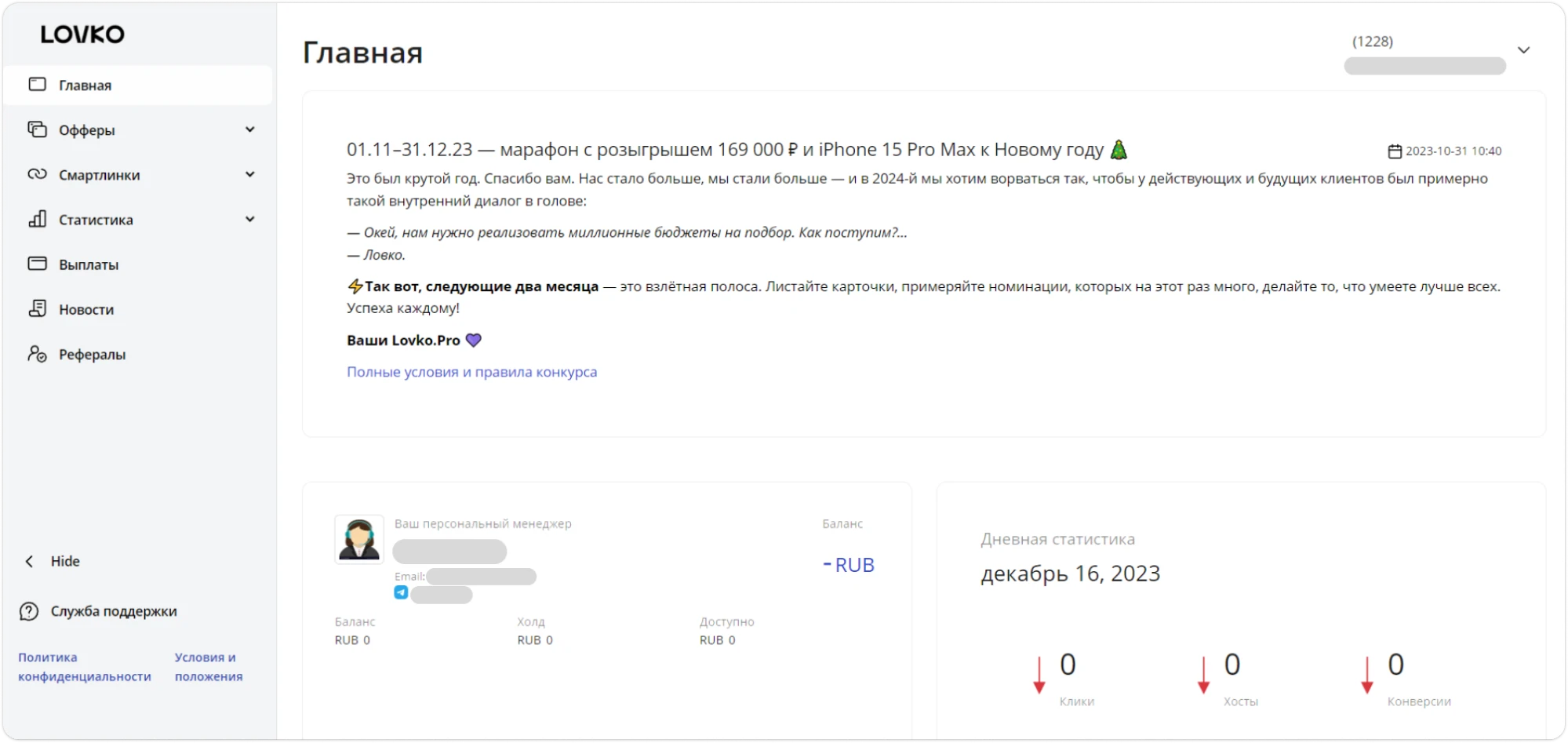This screenshot has height=743, width=1568.
Task: Click the Конверсии counter value
Action: (x=1395, y=665)
